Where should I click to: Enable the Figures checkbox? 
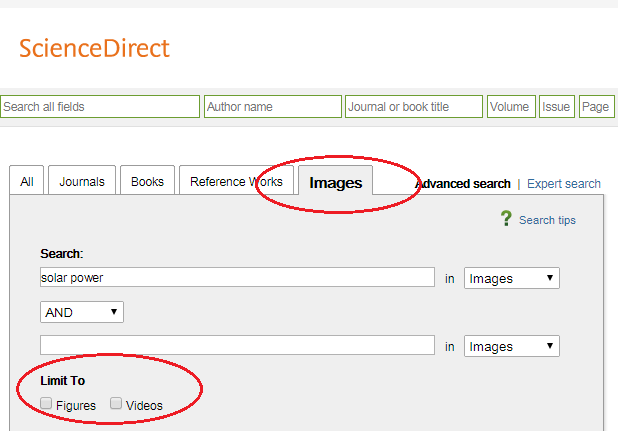pos(47,404)
